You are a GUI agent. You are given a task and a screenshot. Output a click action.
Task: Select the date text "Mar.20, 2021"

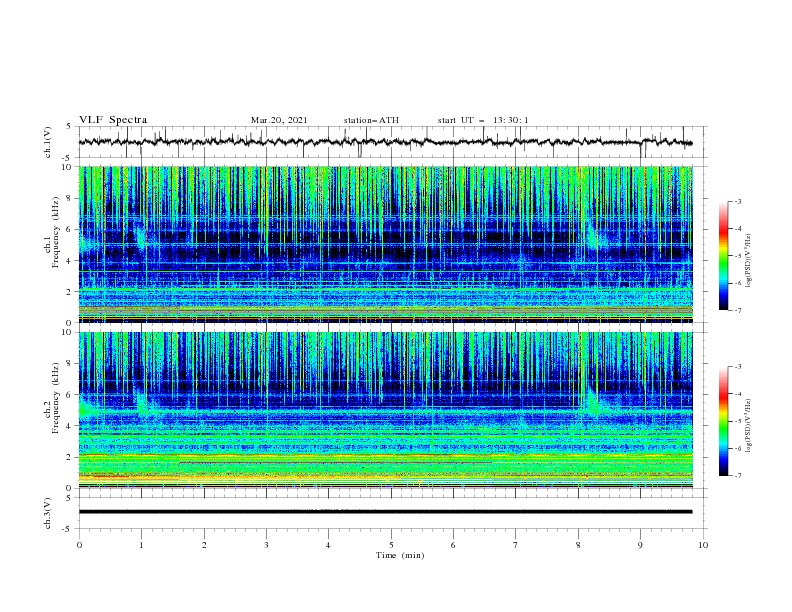point(279,120)
